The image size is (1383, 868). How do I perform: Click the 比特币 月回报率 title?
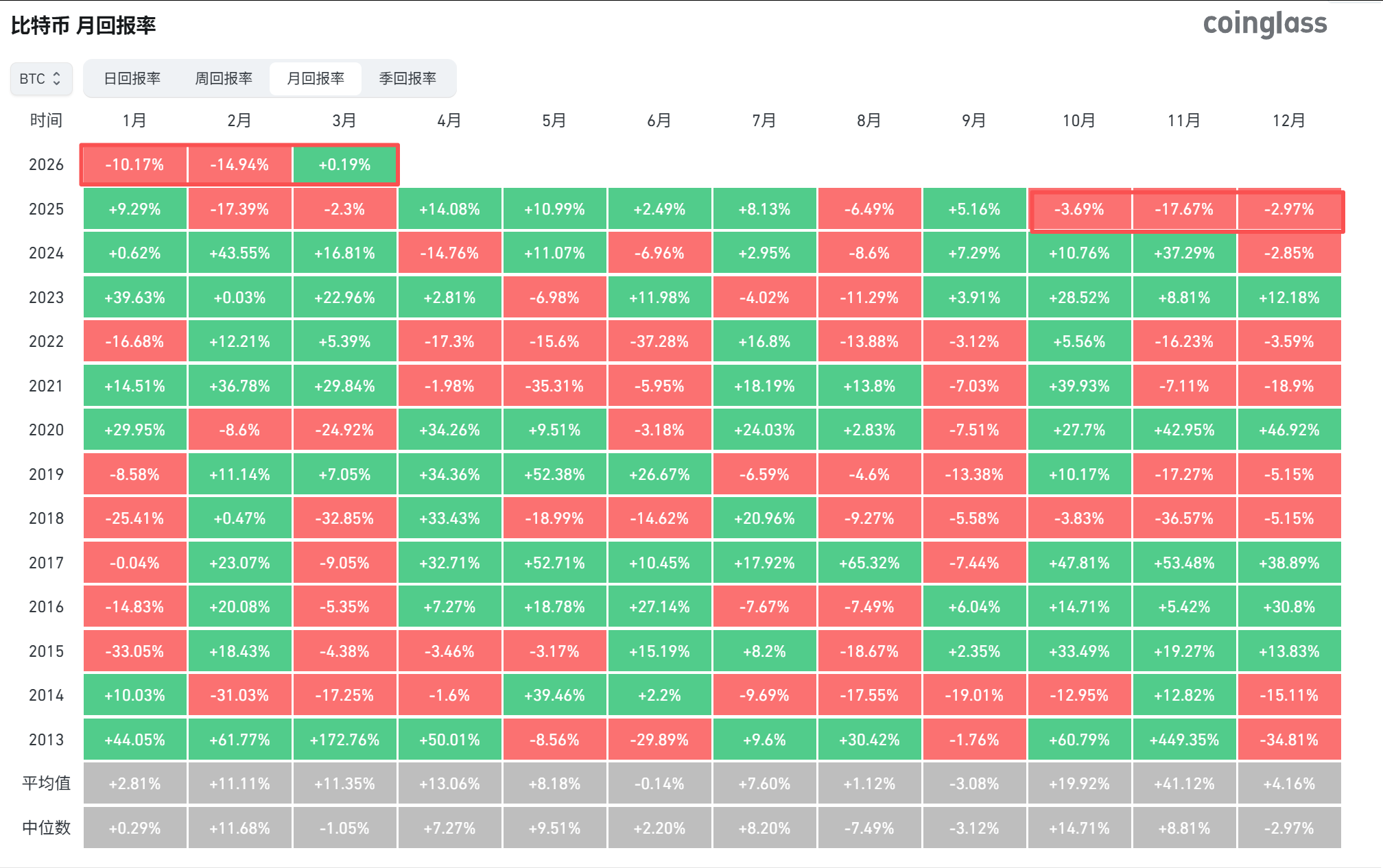click(x=84, y=26)
